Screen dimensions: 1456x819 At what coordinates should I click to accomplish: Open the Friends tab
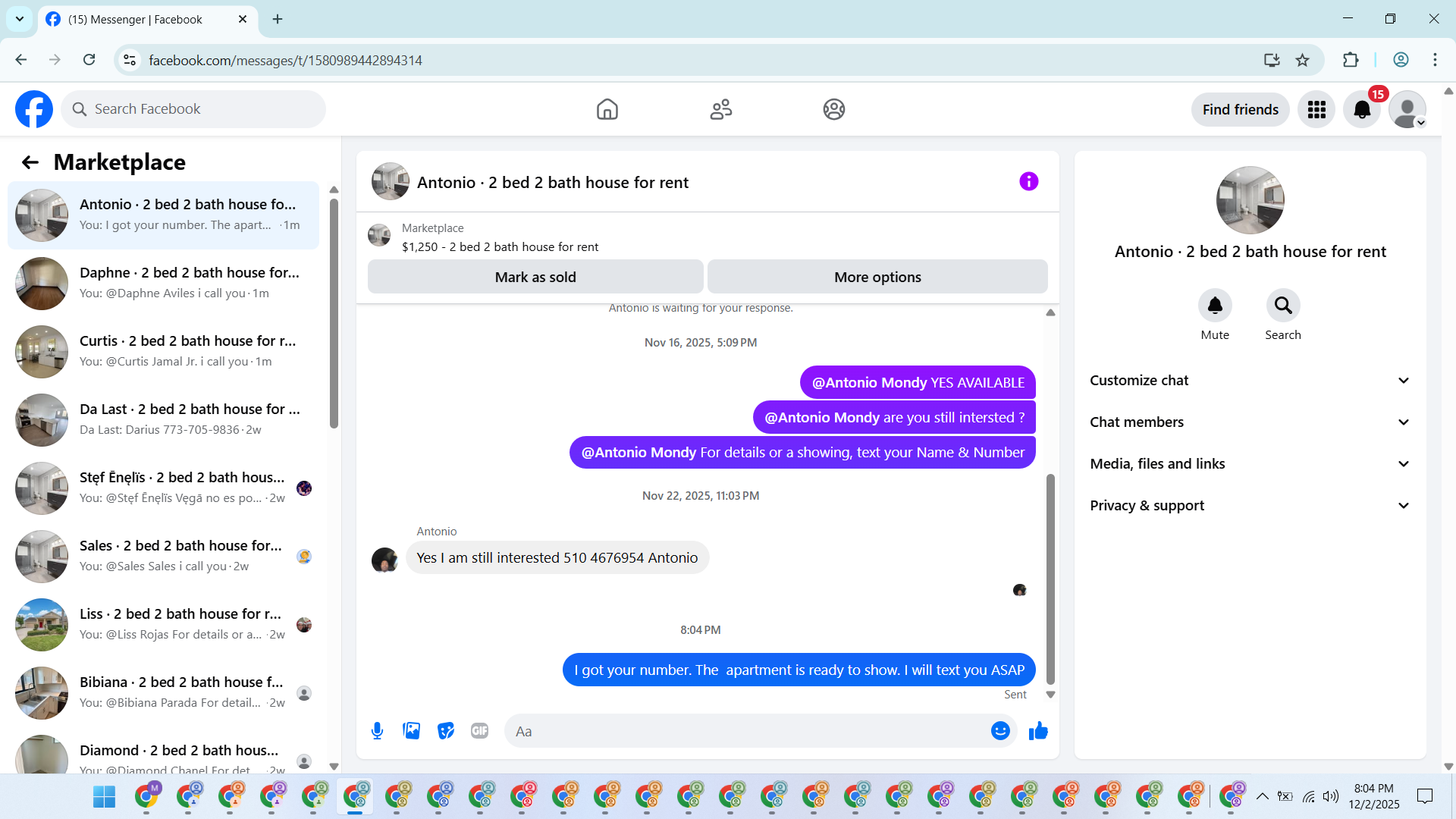720,110
